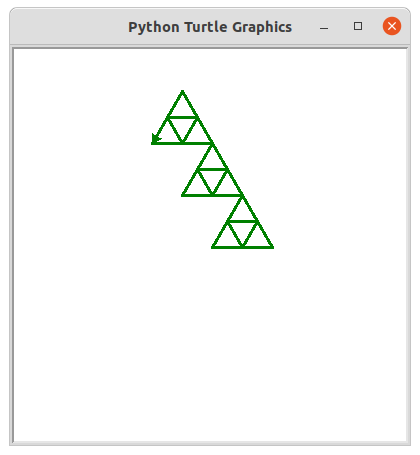Image resolution: width=420 pixels, height=455 pixels.
Task: Click the green turtle arrowhead cursor
Action: pos(156,138)
